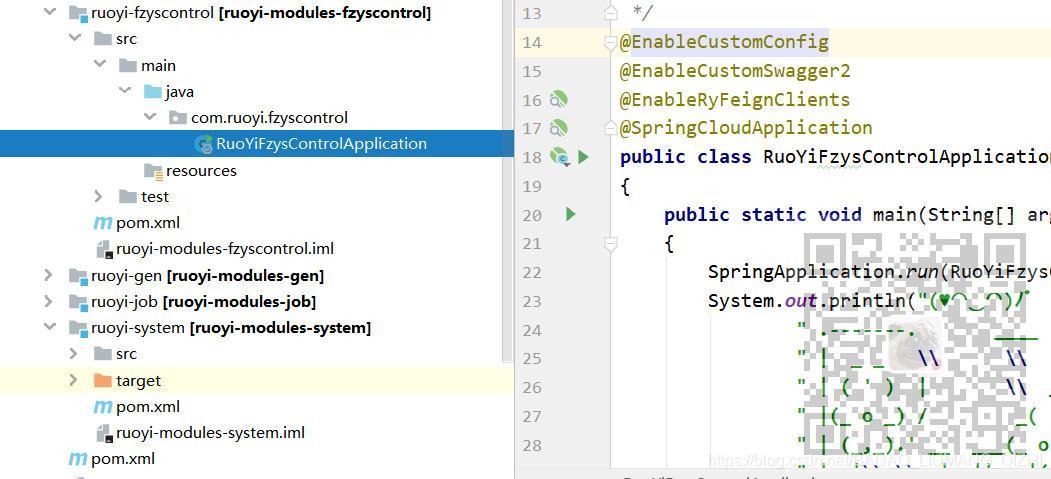This screenshot has height=479, width=1051.
Task: Fold the main method body at line 21
Action: coord(610,245)
